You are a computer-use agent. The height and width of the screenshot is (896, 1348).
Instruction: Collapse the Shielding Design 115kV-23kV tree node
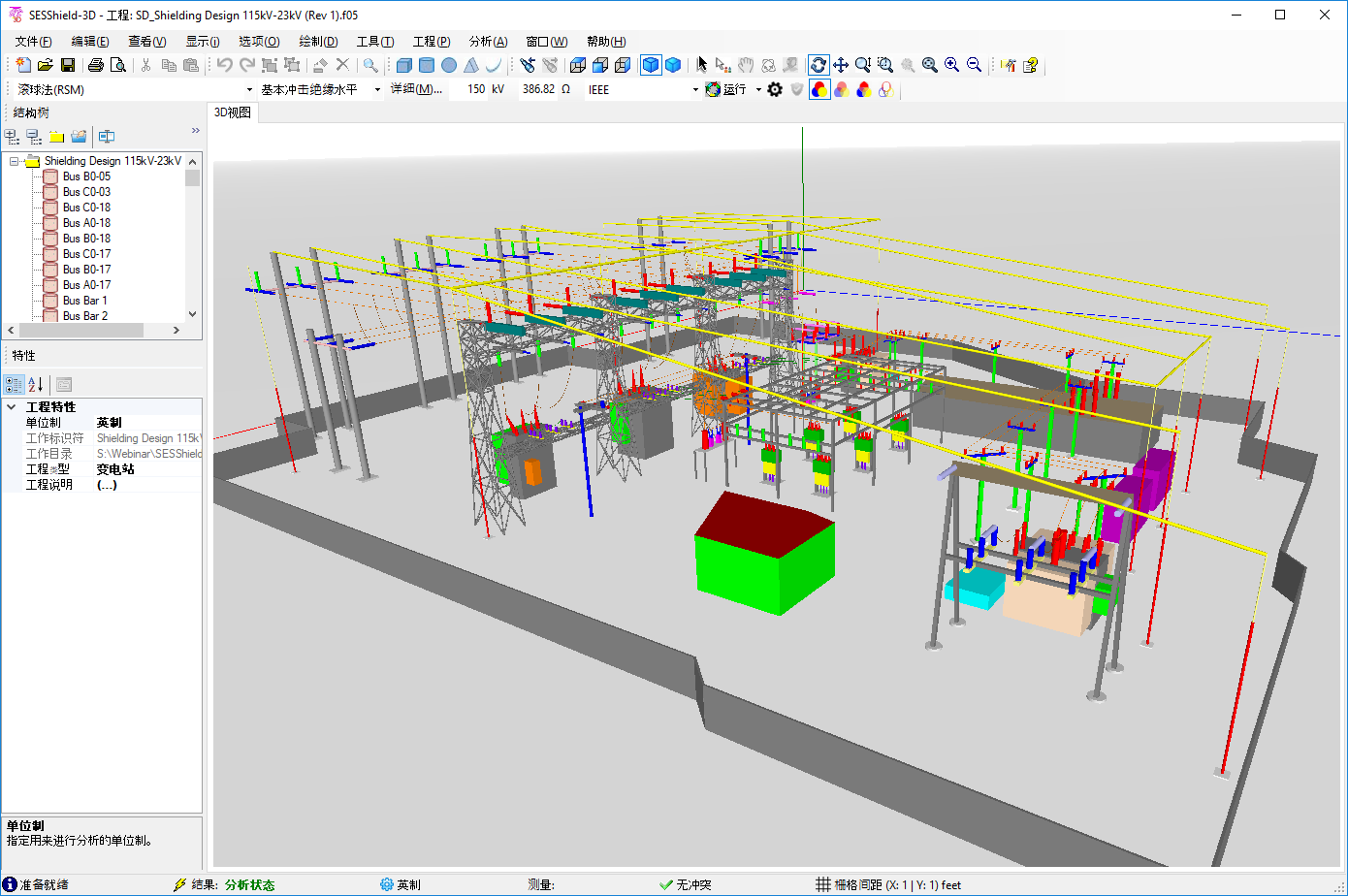point(15,161)
